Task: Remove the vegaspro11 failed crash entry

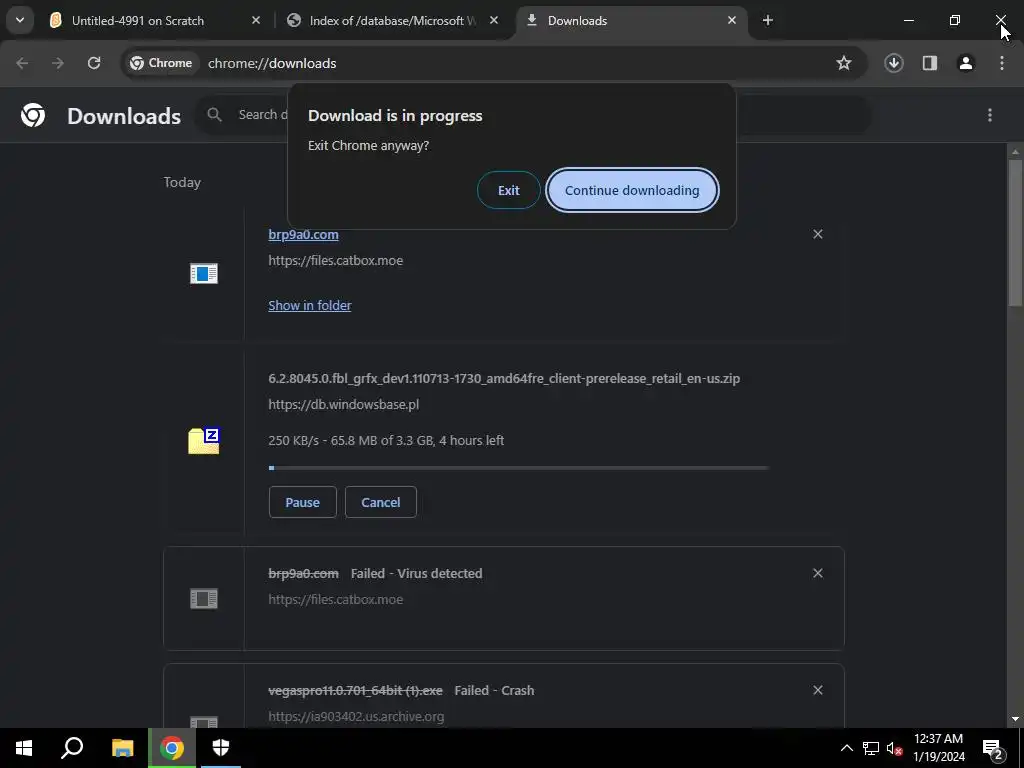Action: (x=818, y=690)
